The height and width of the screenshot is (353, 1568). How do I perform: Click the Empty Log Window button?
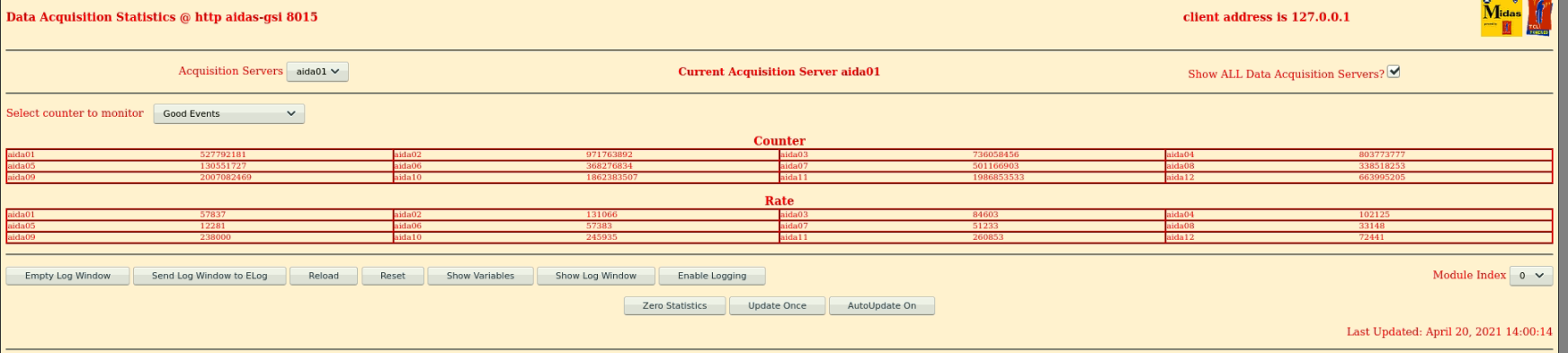[x=67, y=276]
